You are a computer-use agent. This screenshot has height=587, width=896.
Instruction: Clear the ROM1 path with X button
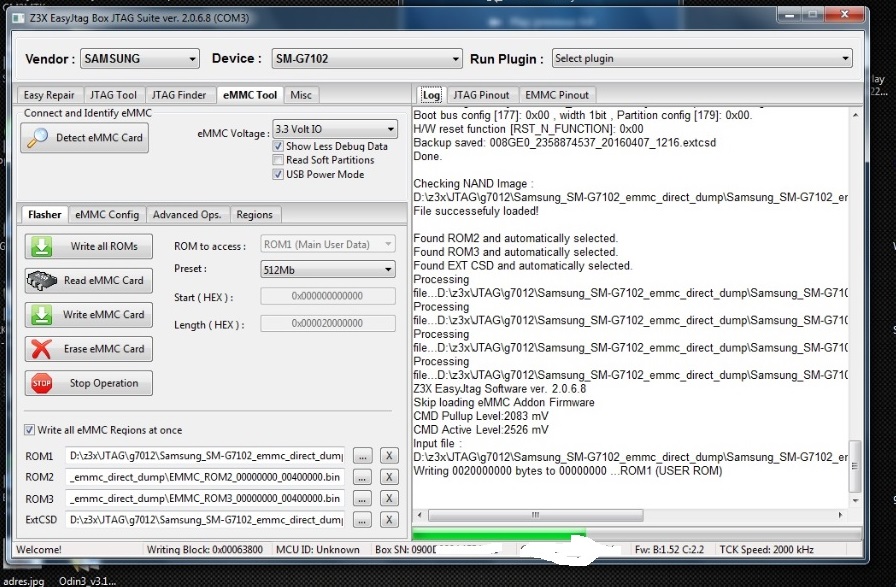389,456
